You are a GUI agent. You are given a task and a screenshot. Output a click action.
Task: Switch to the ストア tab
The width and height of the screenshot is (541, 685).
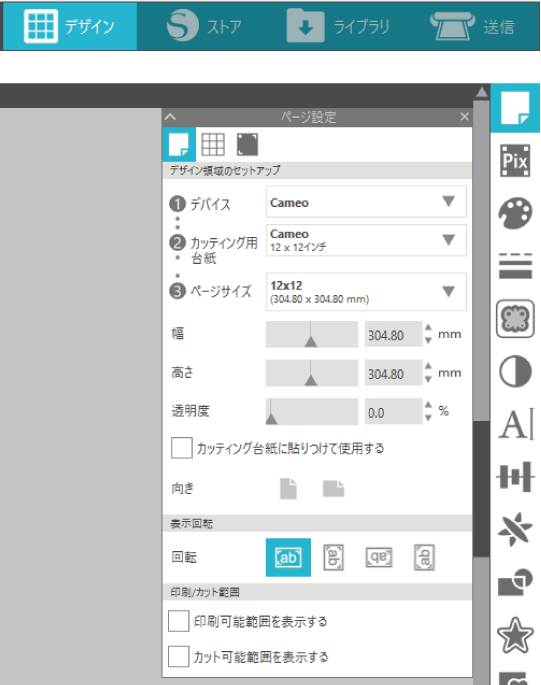pos(205,26)
